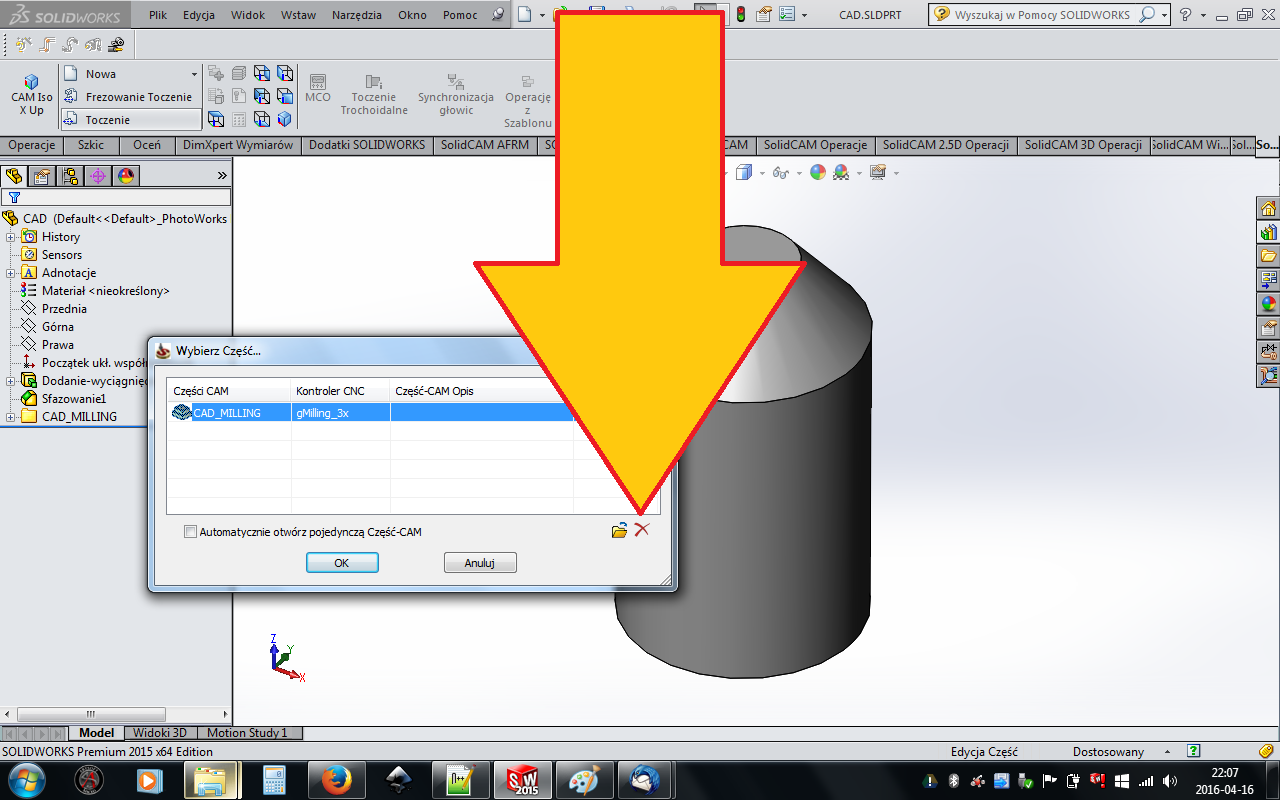
Task: Click Anuluj in Wybierz Część dialog
Action: click(480, 563)
